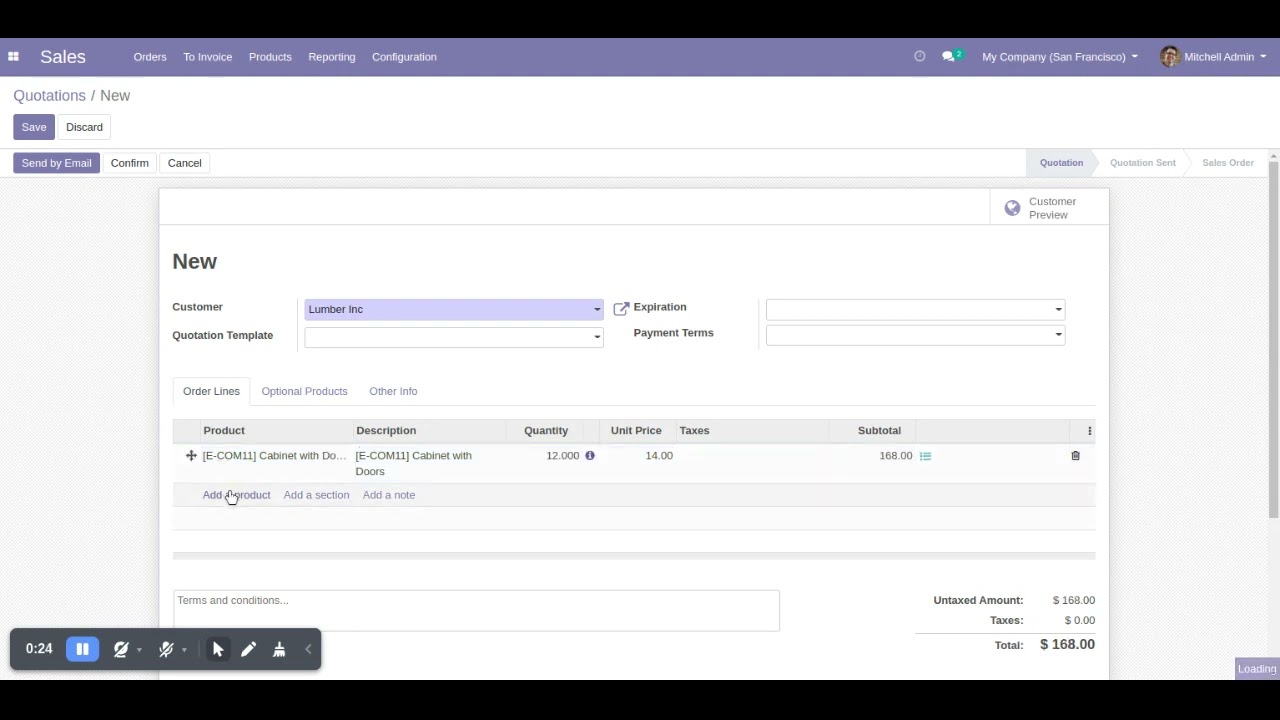Viewport: 1280px width, 720px height.
Task: Open the Reporting menu
Action: pos(332,57)
